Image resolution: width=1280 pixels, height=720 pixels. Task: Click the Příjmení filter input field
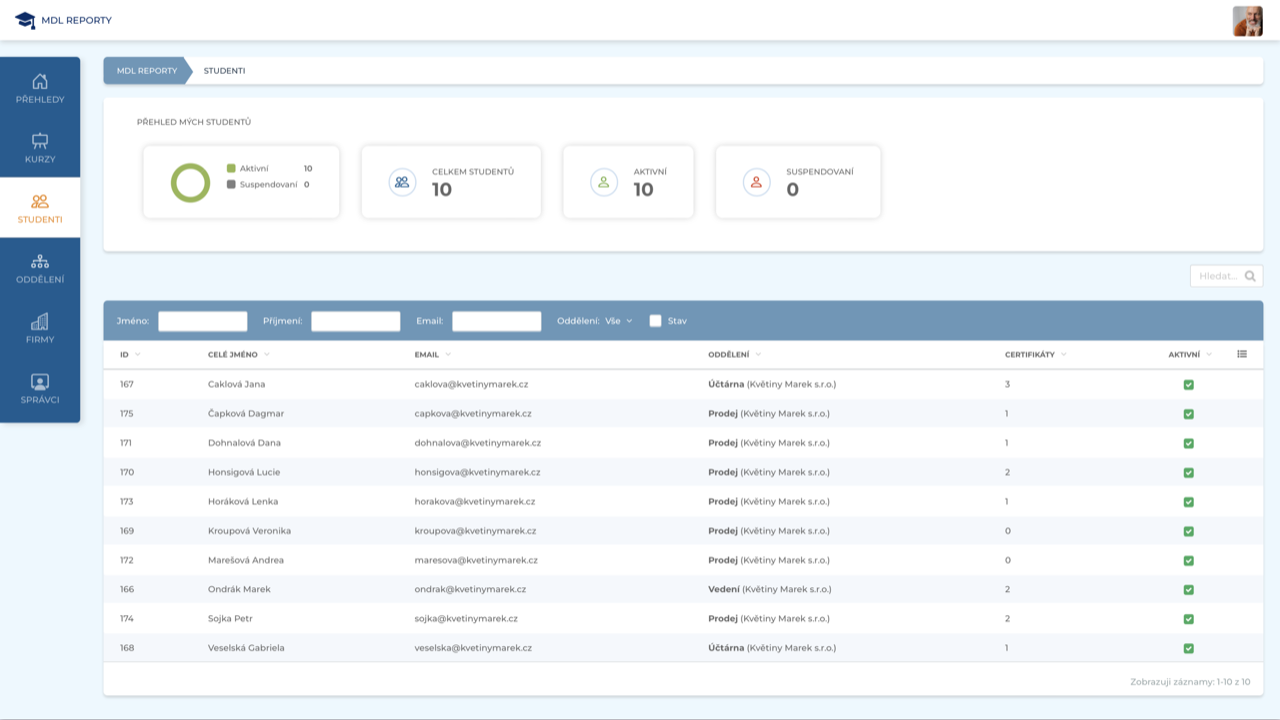click(355, 321)
